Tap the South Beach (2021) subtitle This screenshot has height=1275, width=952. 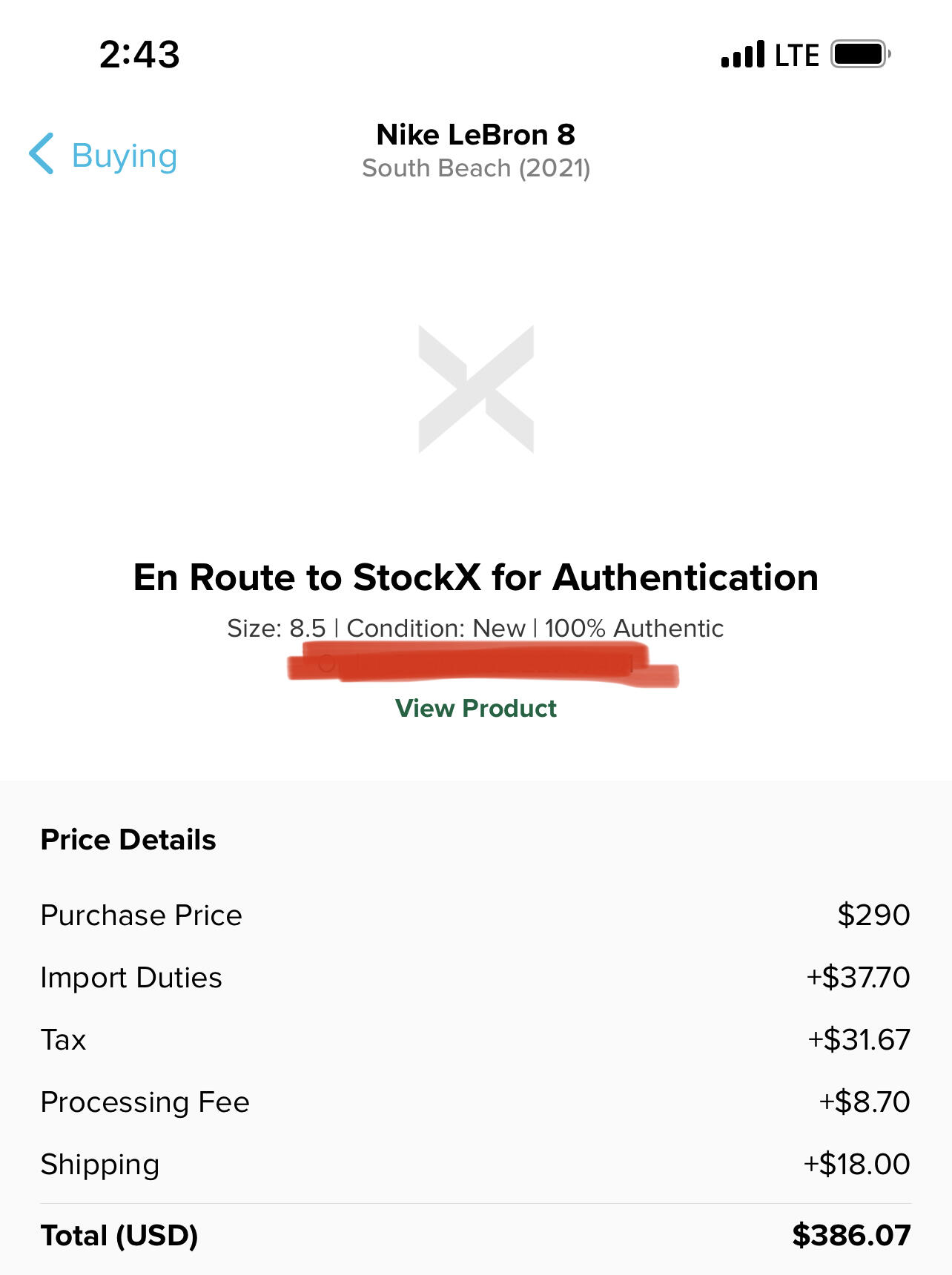point(476,168)
